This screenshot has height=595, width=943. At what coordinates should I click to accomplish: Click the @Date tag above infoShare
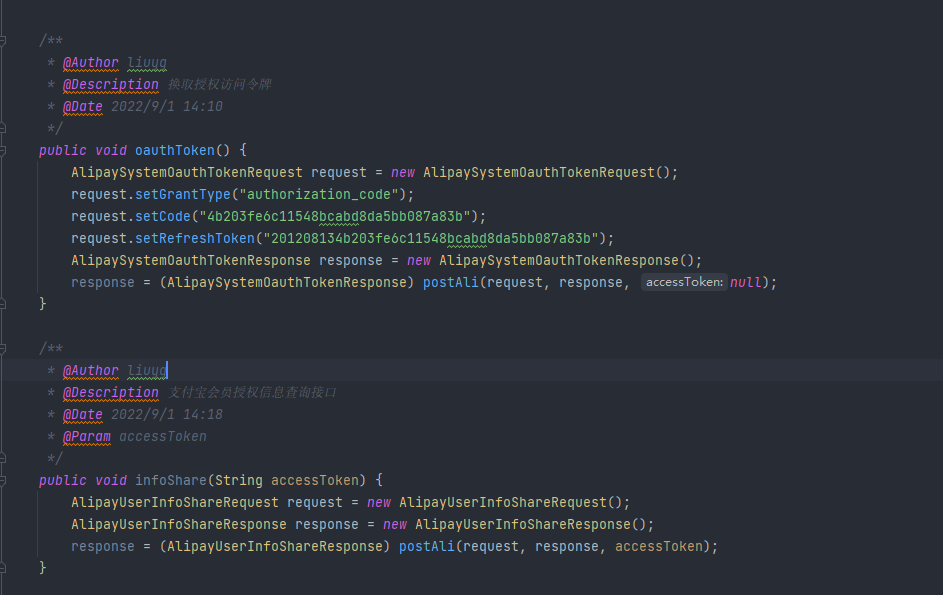[x=82, y=415]
